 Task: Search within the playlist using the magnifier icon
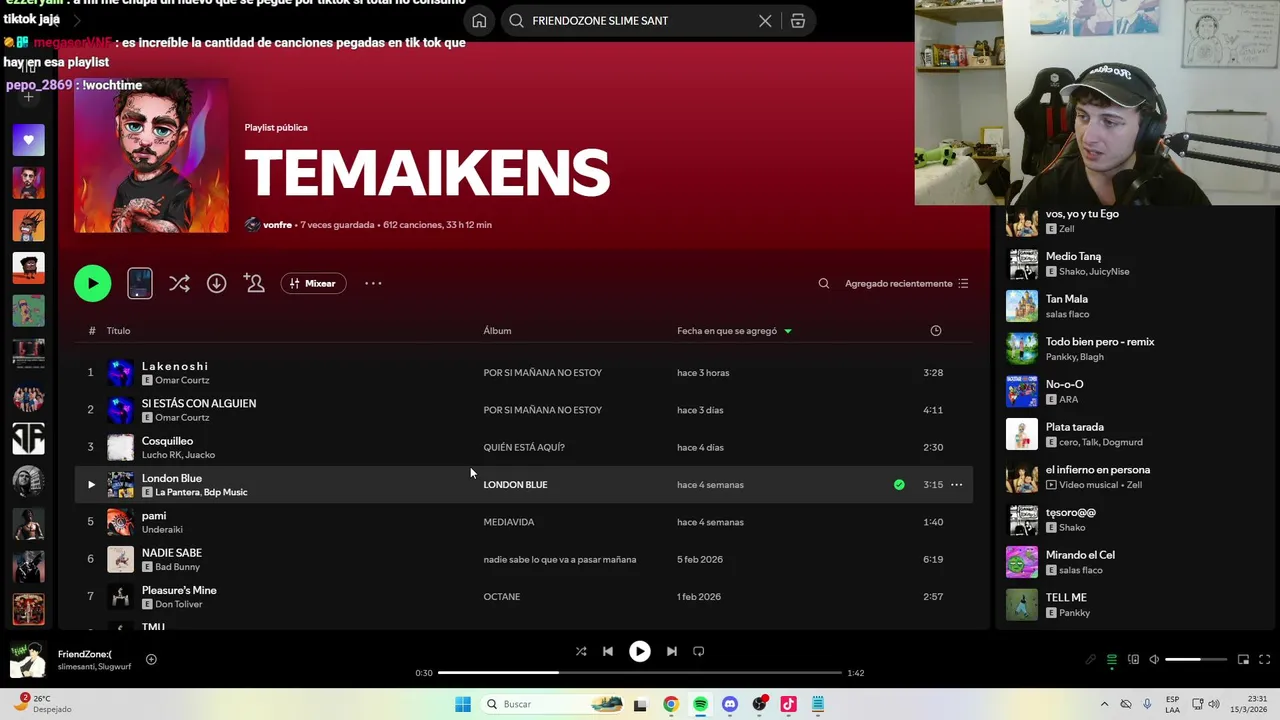point(824,283)
